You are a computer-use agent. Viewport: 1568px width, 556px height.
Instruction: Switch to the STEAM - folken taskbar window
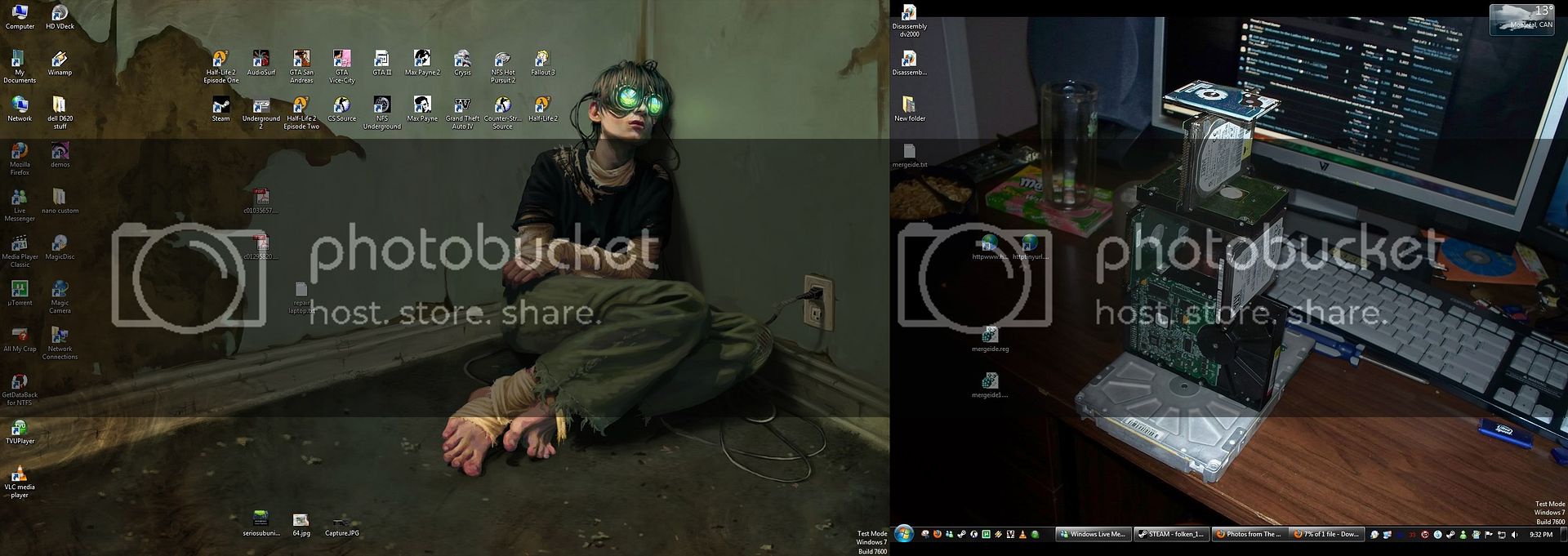1171,534
